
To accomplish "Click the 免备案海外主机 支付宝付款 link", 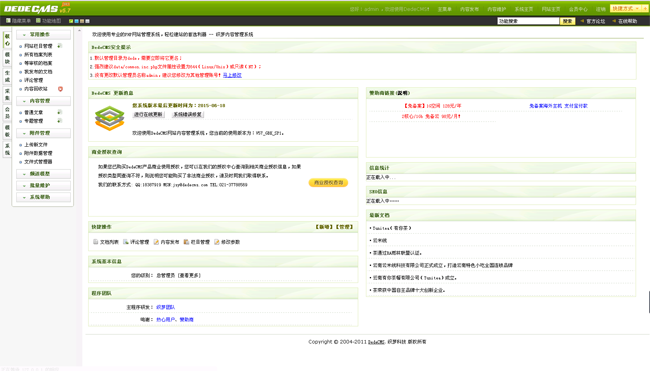I will (558, 106).
